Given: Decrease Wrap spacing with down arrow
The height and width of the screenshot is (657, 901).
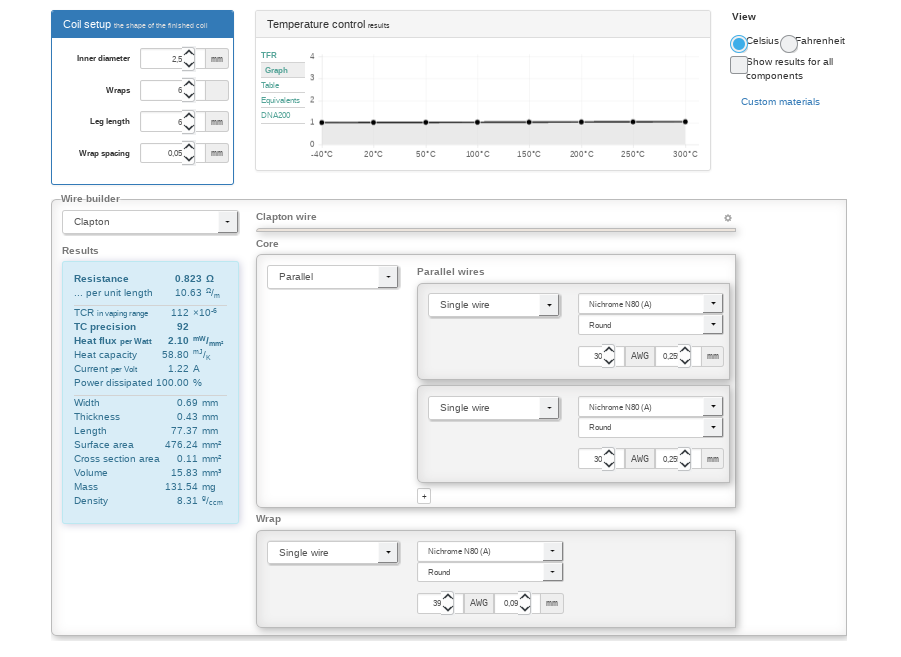Looking at the screenshot, I should (x=189, y=159).
